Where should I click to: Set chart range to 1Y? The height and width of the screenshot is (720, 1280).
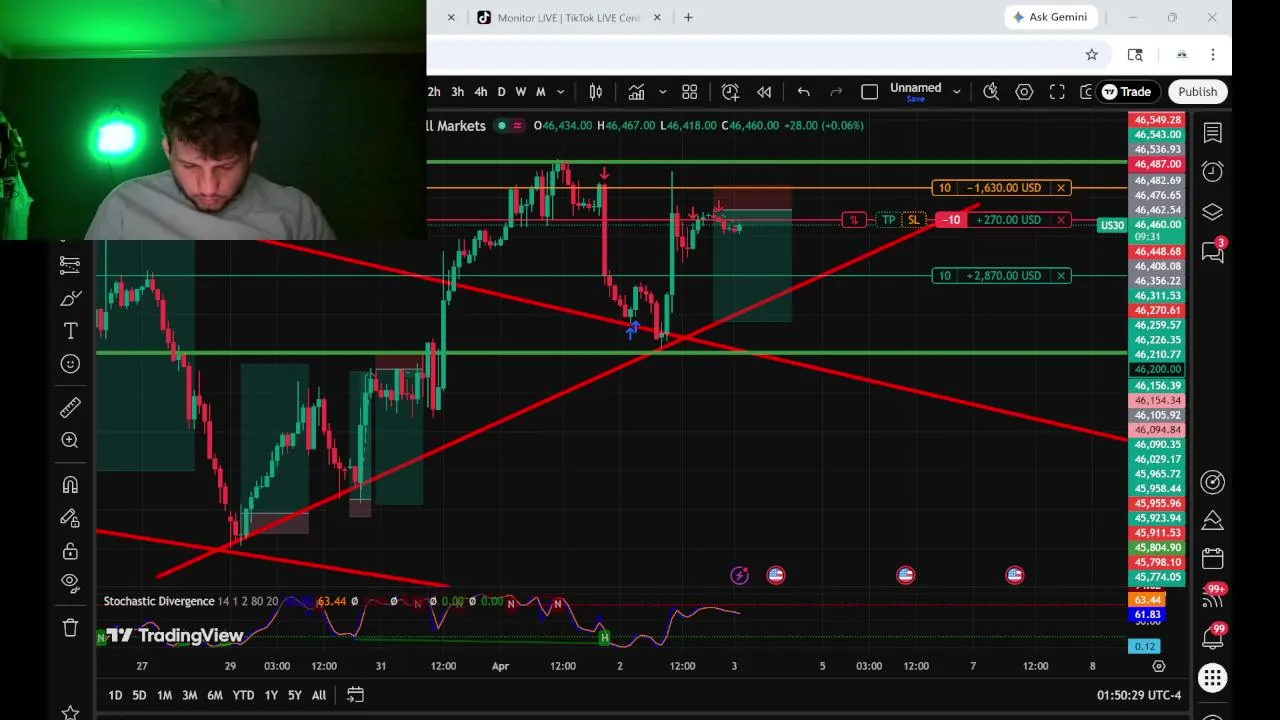pyautogui.click(x=271, y=695)
